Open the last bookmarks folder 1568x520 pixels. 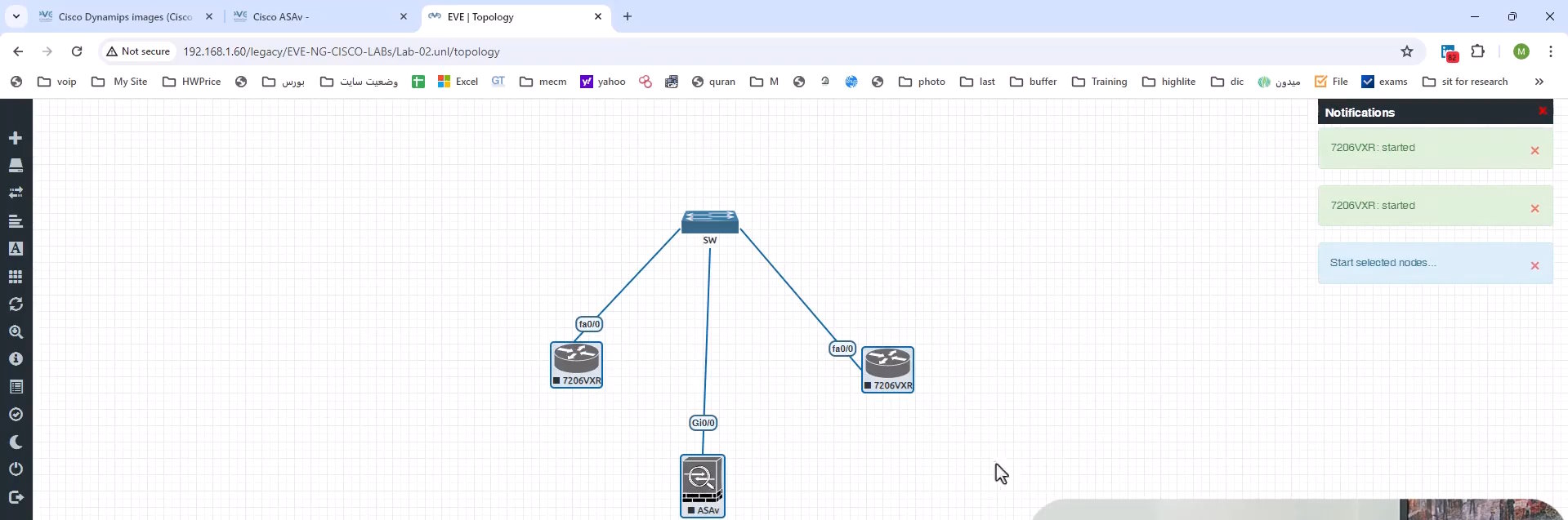977,82
